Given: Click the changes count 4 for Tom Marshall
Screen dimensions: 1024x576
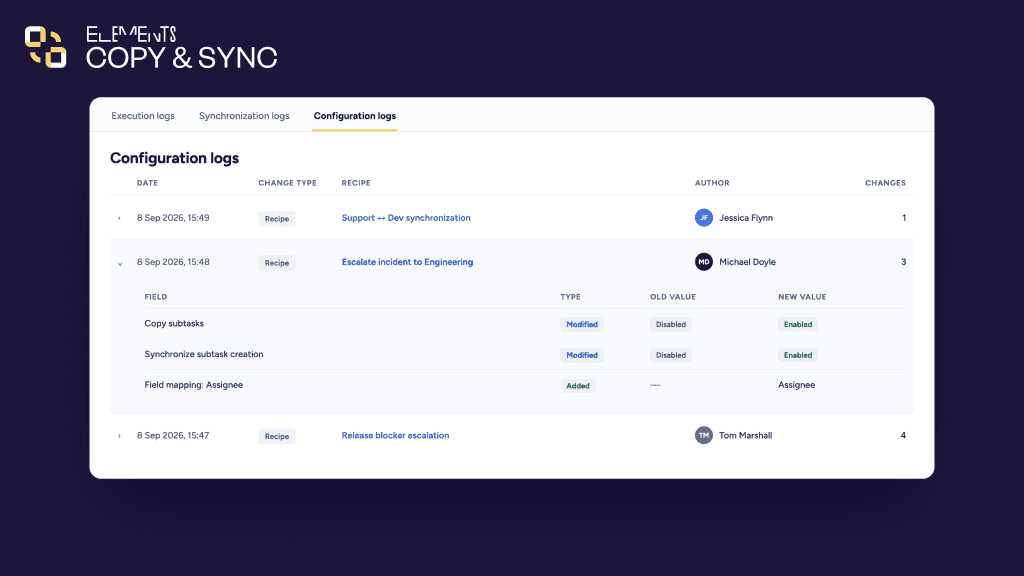Looking at the screenshot, I should click(903, 435).
